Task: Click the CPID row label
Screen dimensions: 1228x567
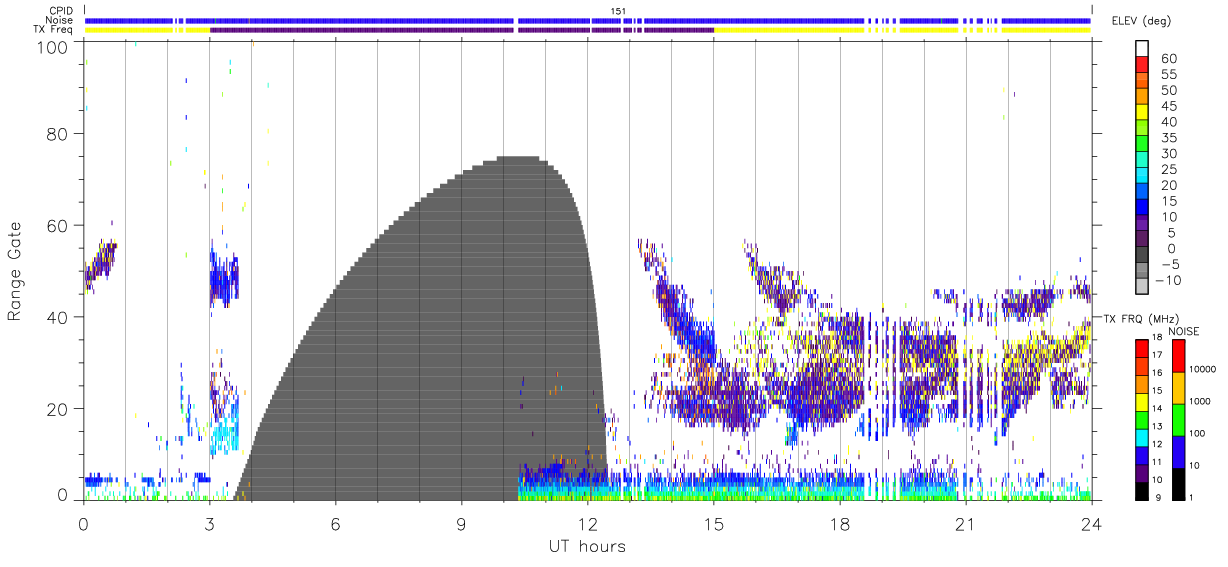Action: [59, 11]
